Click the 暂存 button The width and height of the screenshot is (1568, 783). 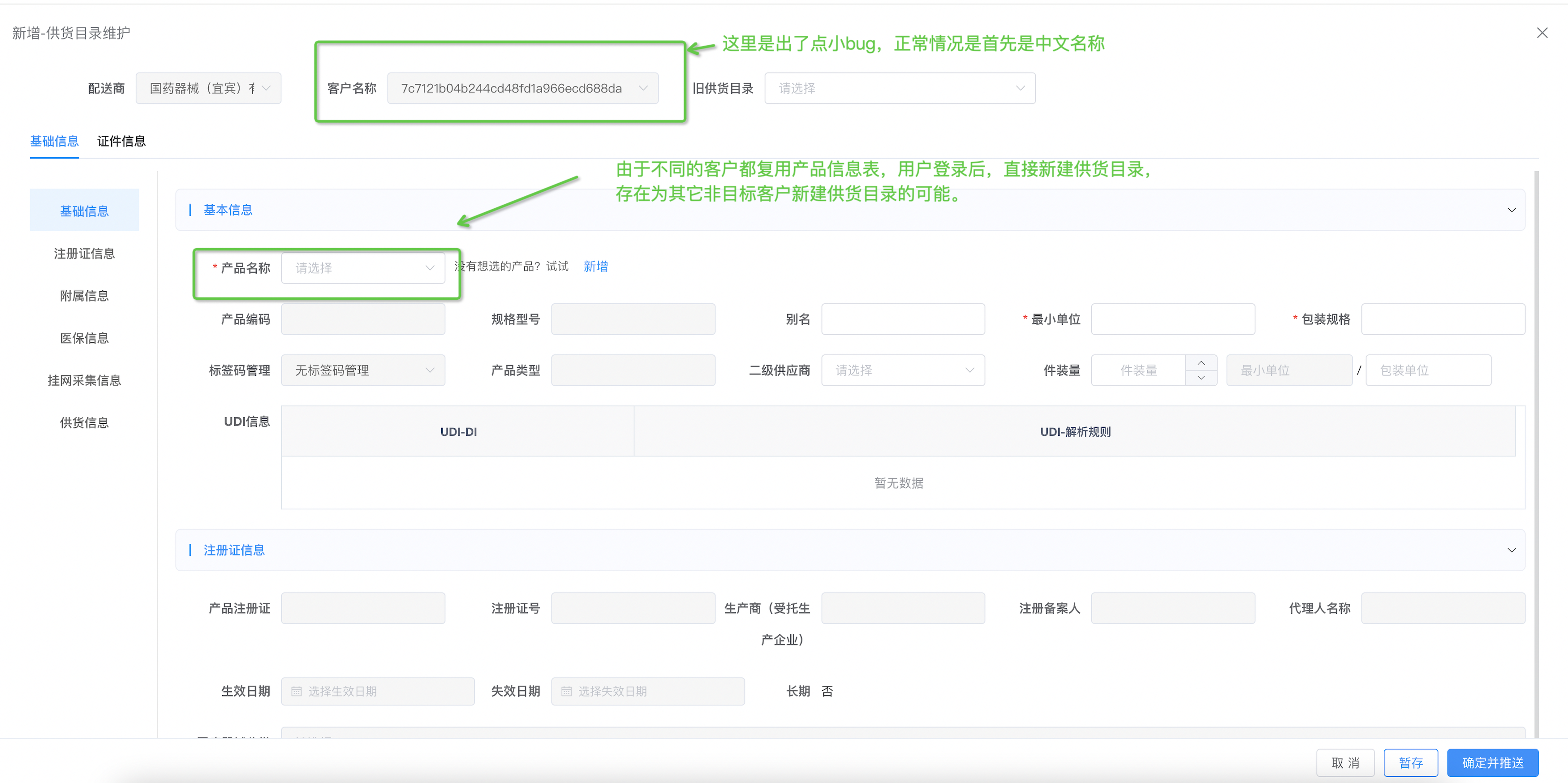click(x=1410, y=762)
